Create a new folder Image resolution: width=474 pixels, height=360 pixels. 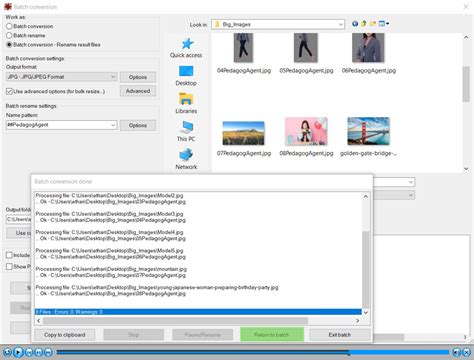point(373,24)
